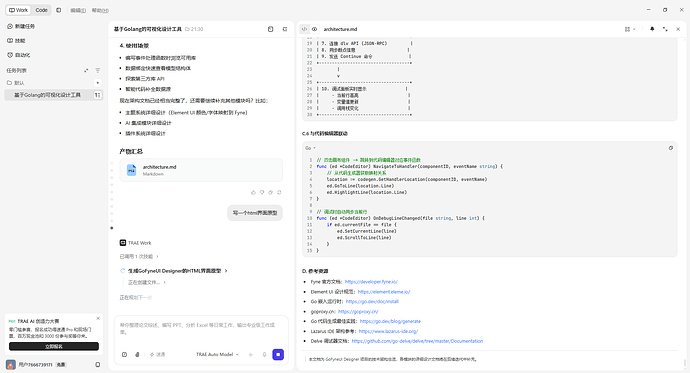Click the black sign-up button in the promo card
Image resolution: width=690 pixels, height=373 pixels.
[54, 346]
